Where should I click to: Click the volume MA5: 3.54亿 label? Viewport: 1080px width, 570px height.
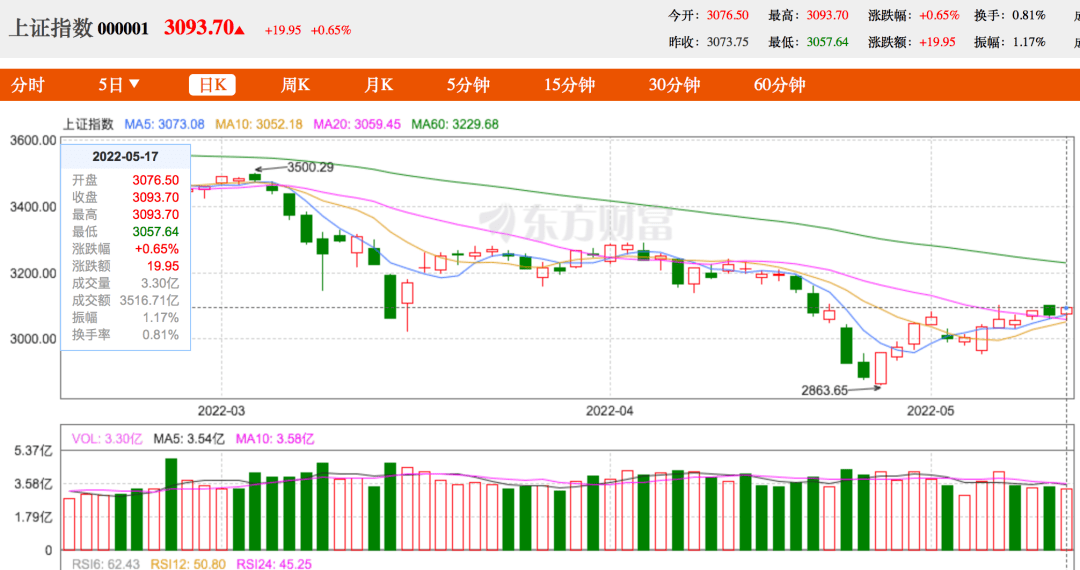coord(189,439)
